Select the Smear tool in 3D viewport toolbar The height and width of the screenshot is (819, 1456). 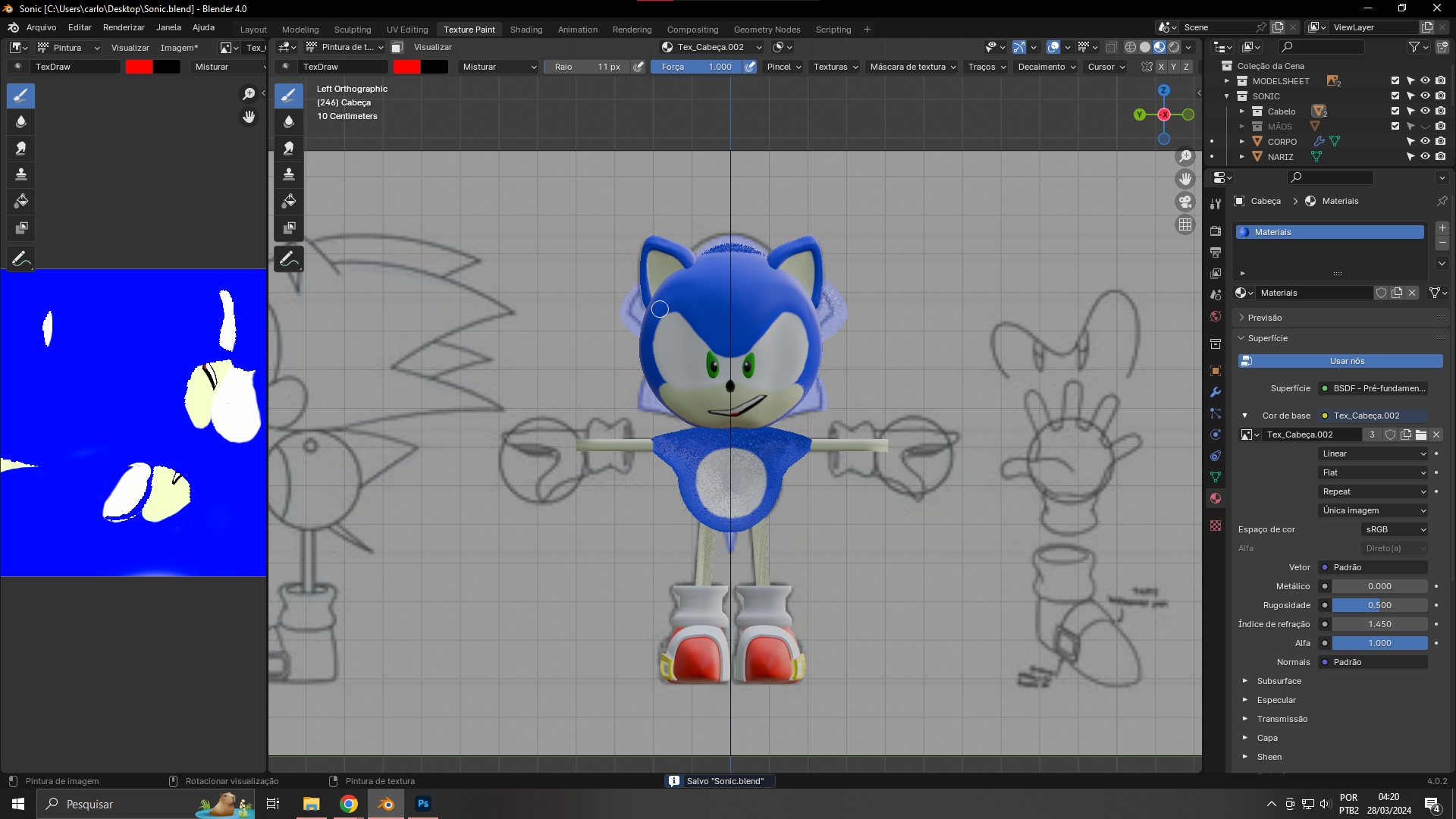coord(289,149)
